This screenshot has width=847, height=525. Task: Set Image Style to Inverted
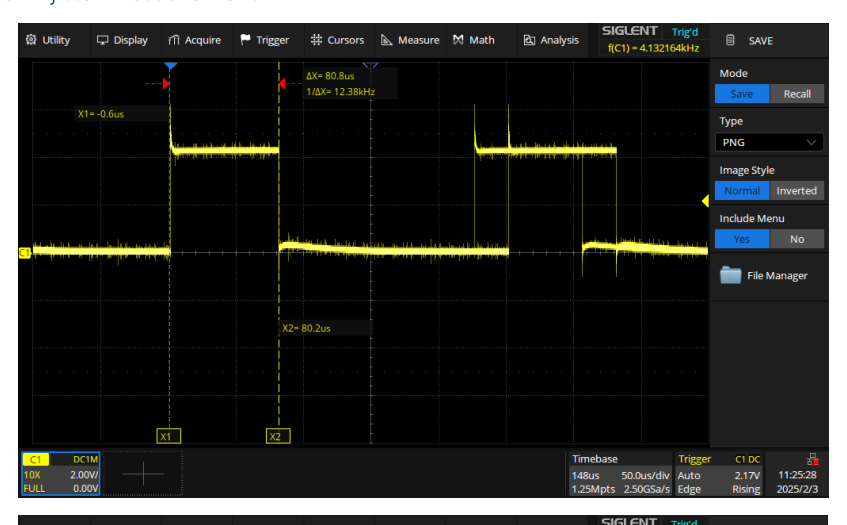pyautogui.click(x=797, y=191)
